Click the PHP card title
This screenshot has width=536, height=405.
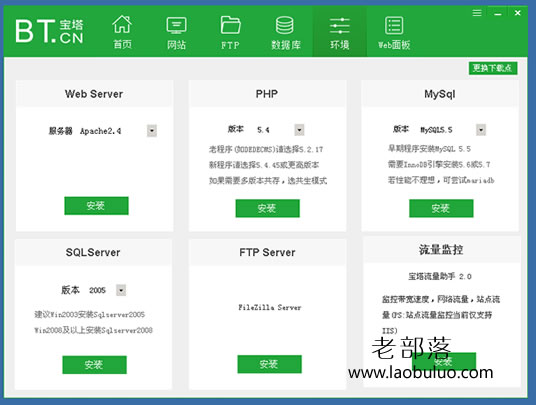click(267, 94)
